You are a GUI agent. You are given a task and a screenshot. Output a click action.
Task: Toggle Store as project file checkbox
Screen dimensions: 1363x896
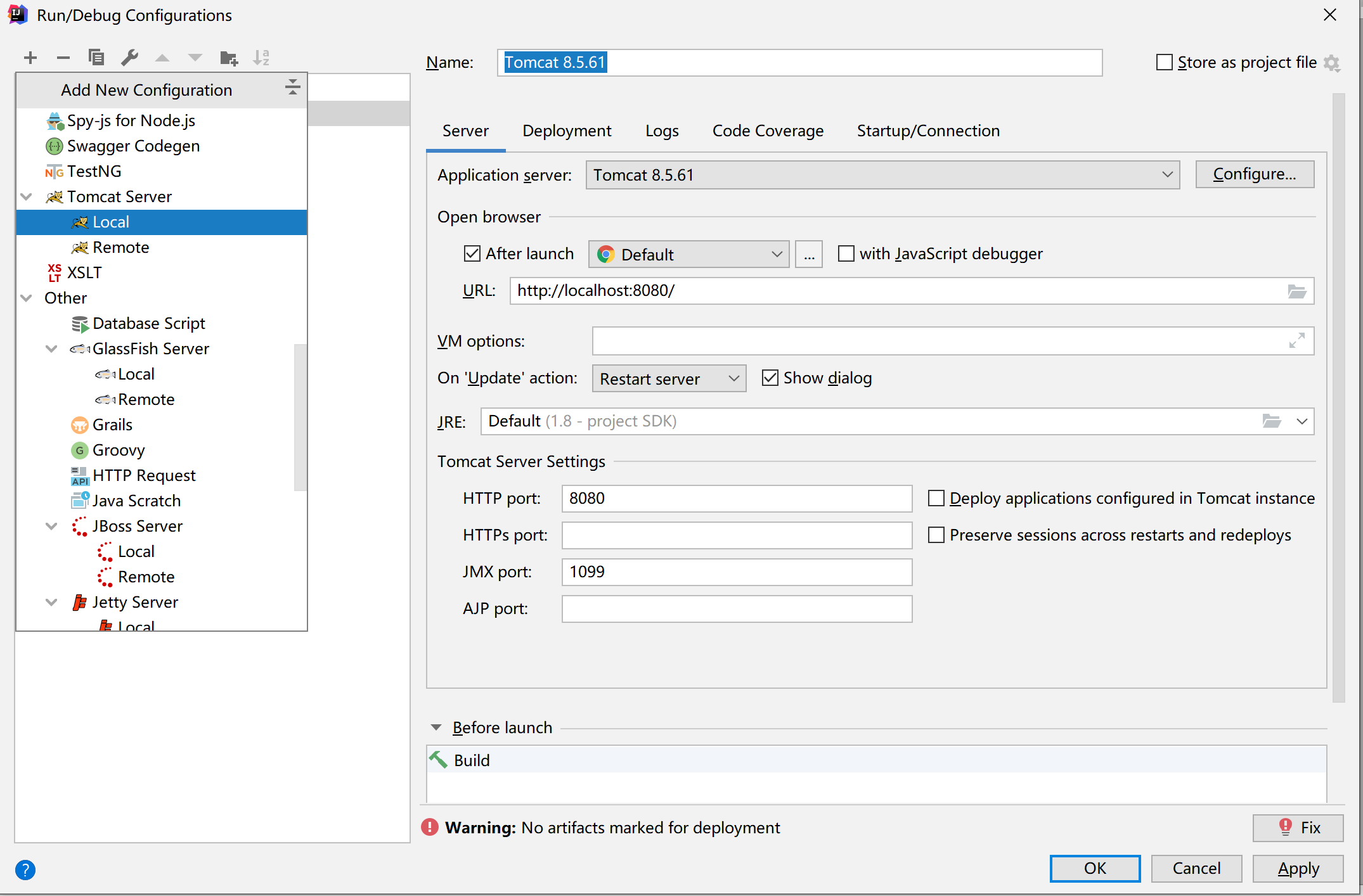click(1164, 62)
